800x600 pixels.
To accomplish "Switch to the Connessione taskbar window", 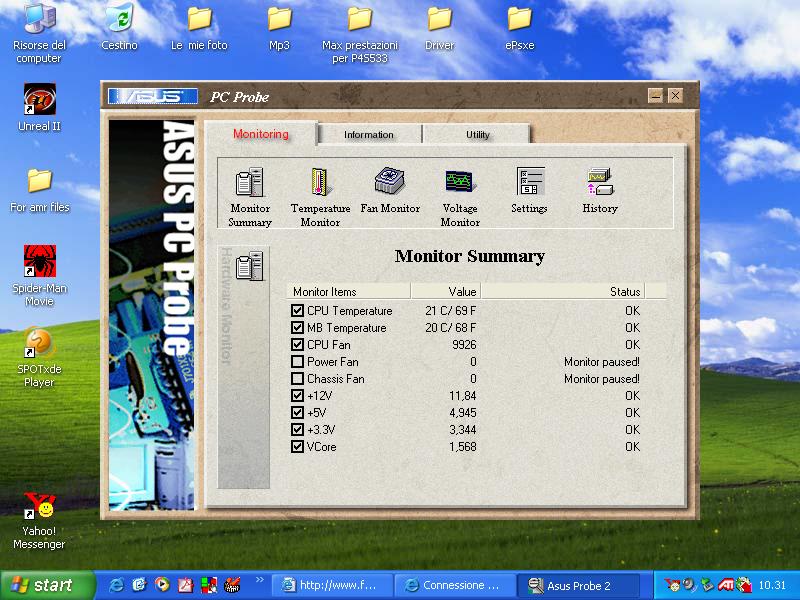I will [x=455, y=585].
